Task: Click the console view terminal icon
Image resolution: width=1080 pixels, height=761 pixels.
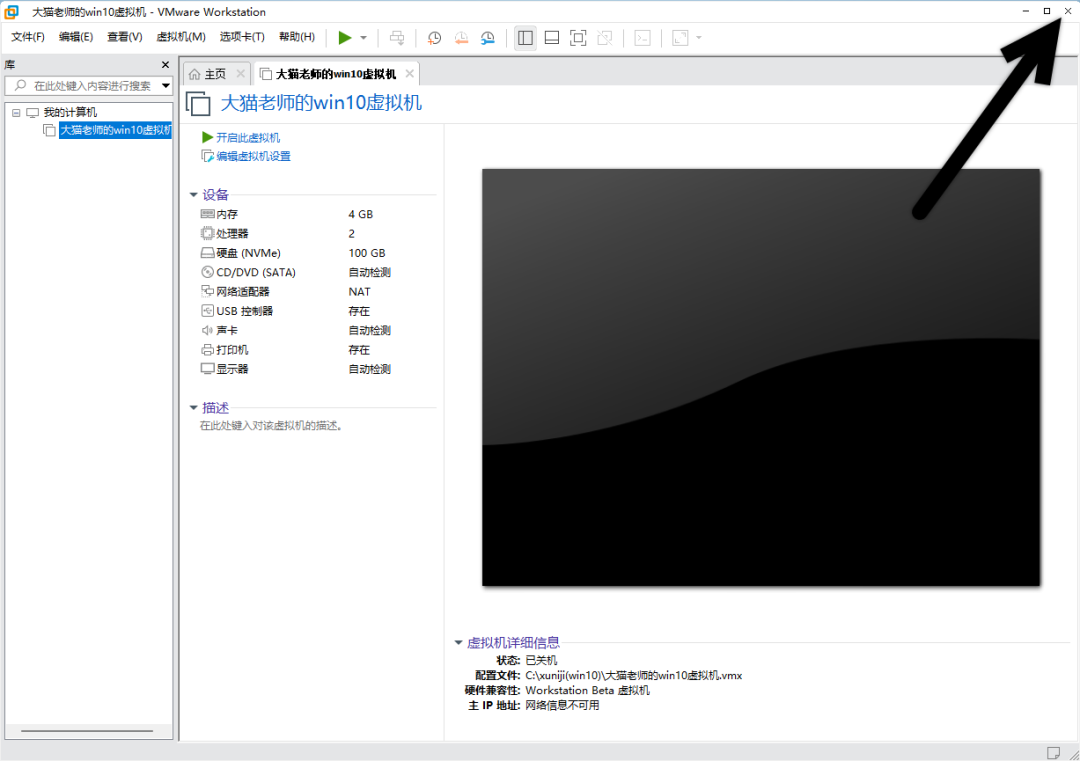Action: click(x=643, y=38)
